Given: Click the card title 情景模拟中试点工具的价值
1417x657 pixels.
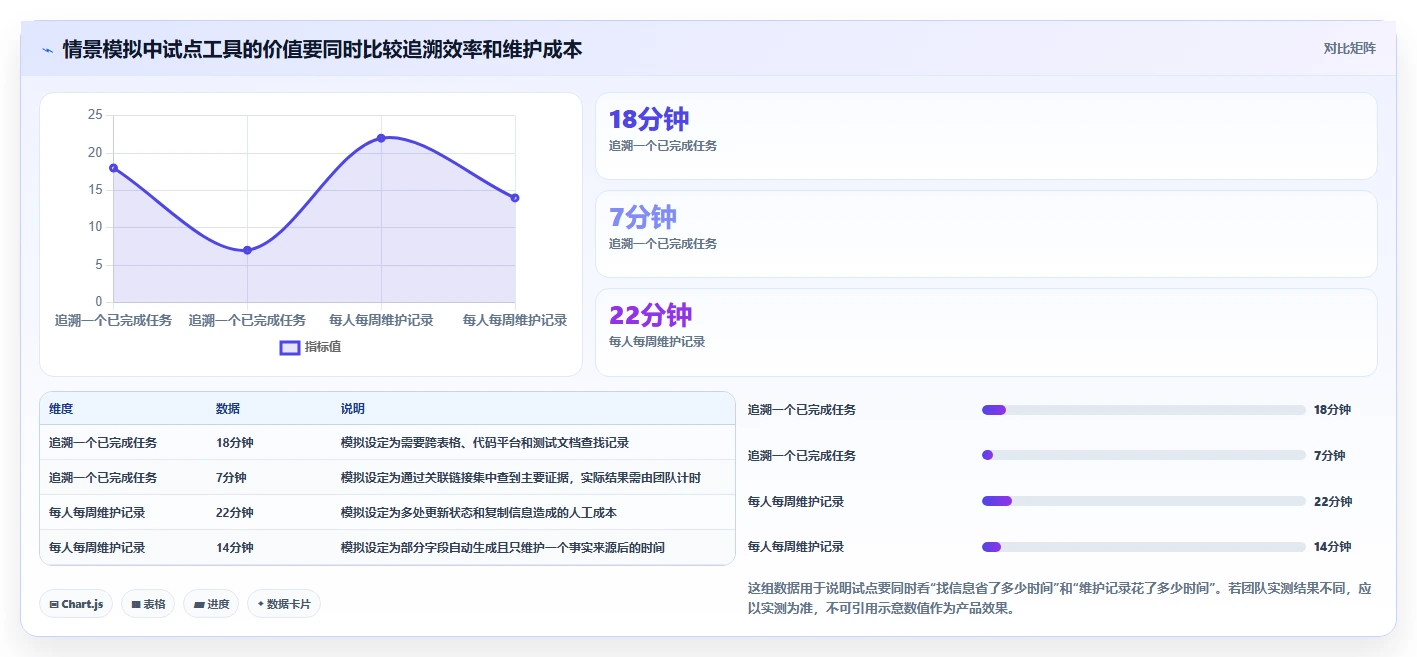Looking at the screenshot, I should [x=322, y=49].
